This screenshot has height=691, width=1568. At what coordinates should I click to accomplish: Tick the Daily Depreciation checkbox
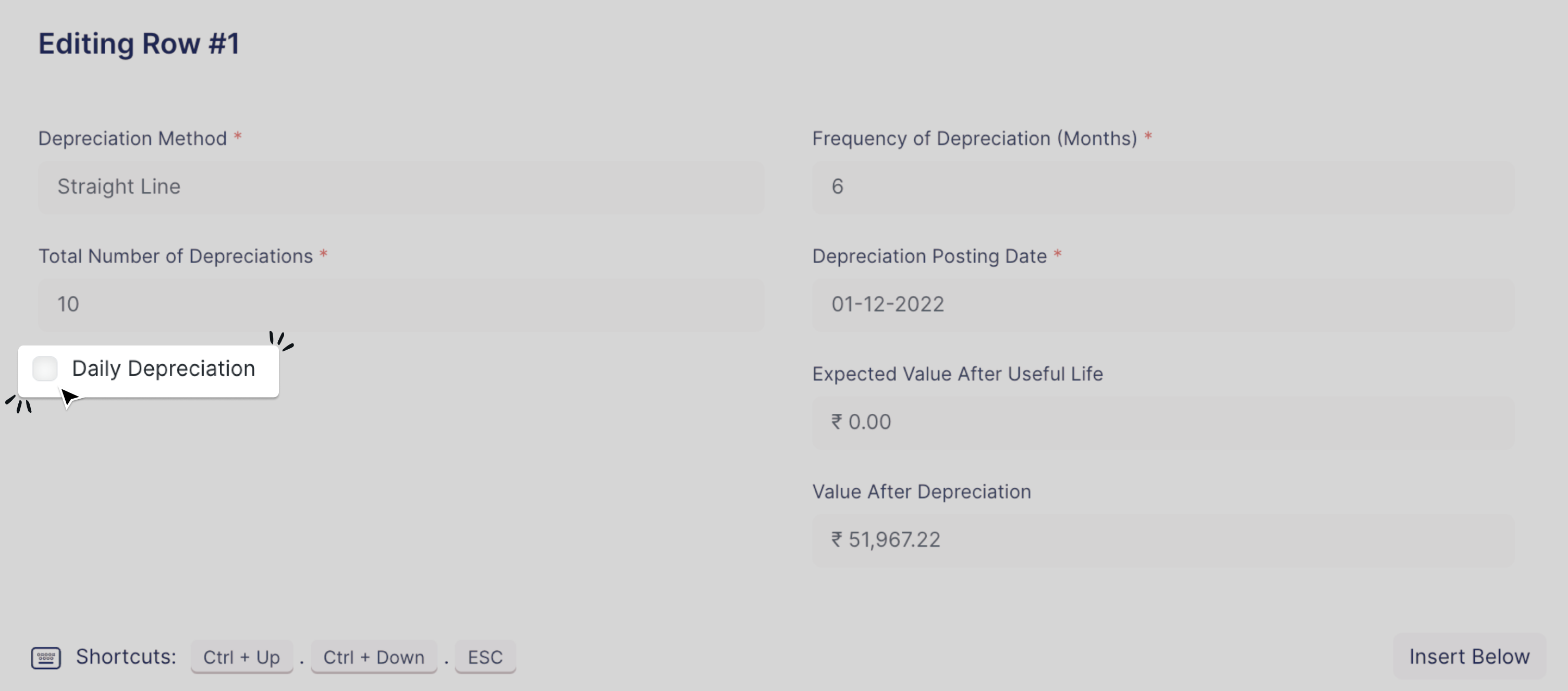coord(45,368)
